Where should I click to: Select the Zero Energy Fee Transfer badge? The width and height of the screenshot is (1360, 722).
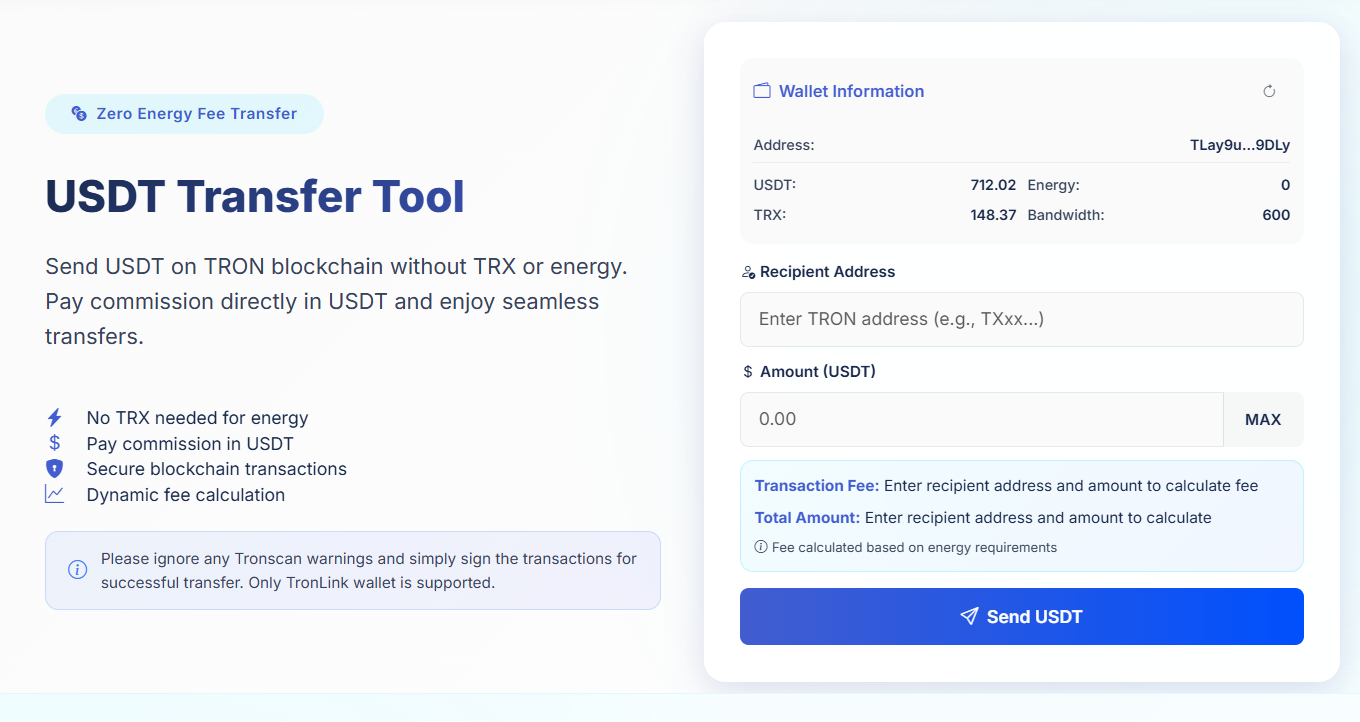click(184, 114)
